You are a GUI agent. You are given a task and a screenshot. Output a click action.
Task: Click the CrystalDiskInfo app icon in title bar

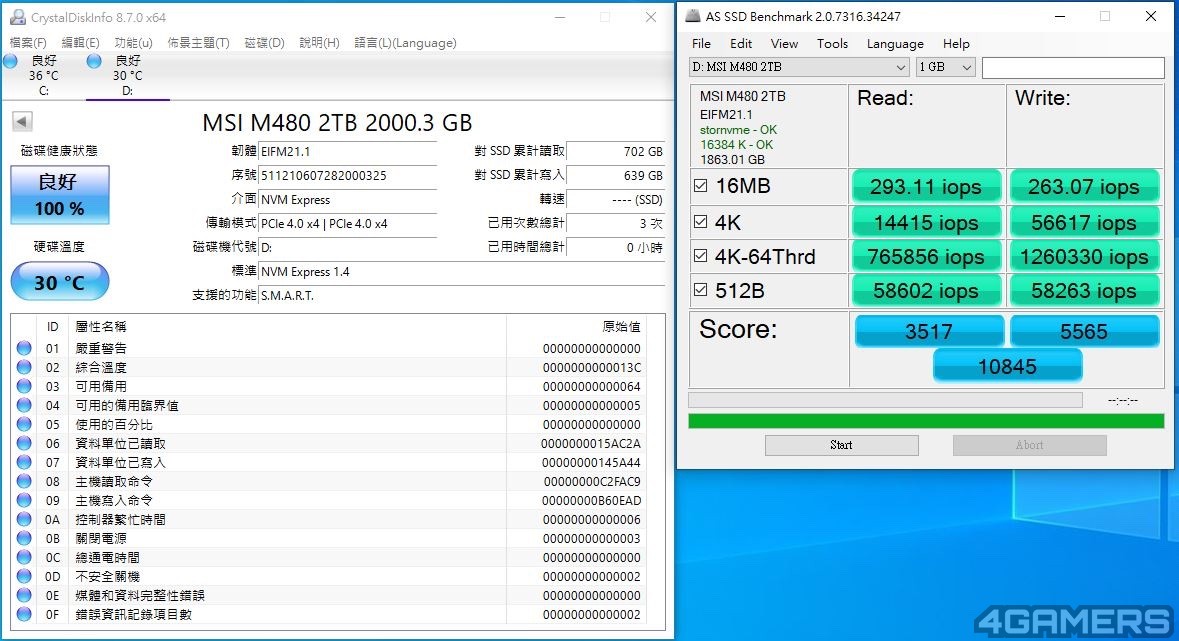point(17,17)
